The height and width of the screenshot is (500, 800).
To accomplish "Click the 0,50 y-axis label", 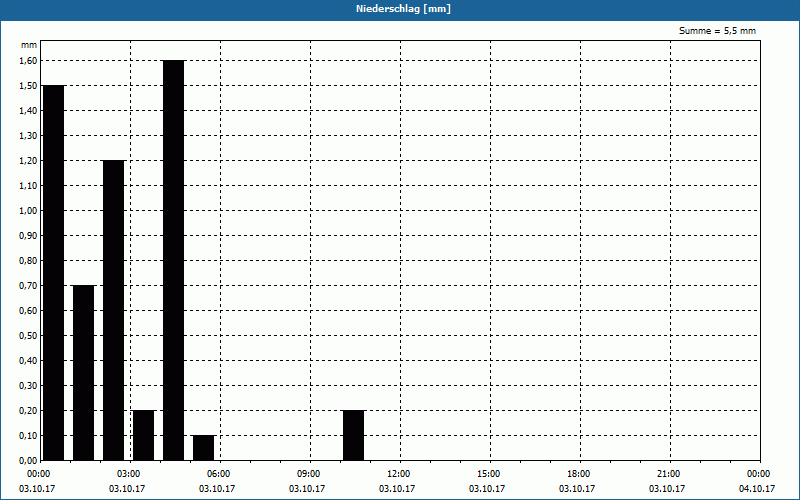I will (x=28, y=336).
